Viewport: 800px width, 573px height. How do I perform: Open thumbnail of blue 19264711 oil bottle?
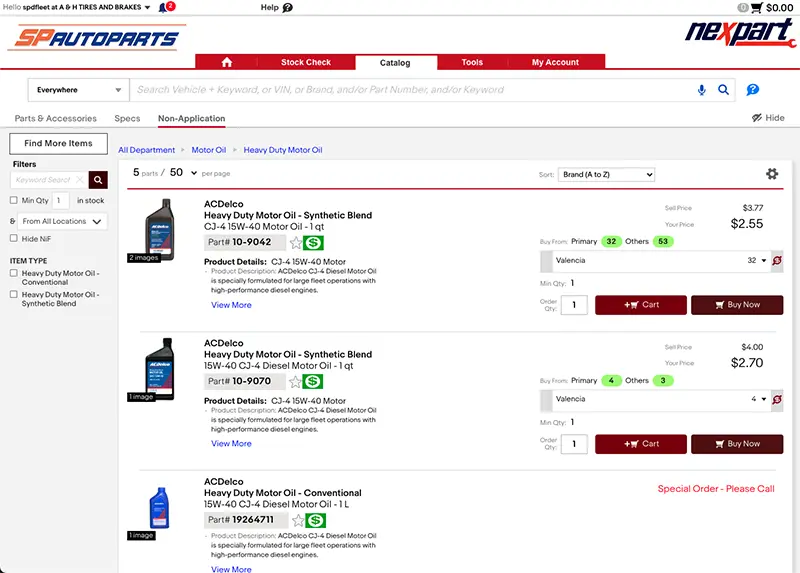tap(159, 508)
